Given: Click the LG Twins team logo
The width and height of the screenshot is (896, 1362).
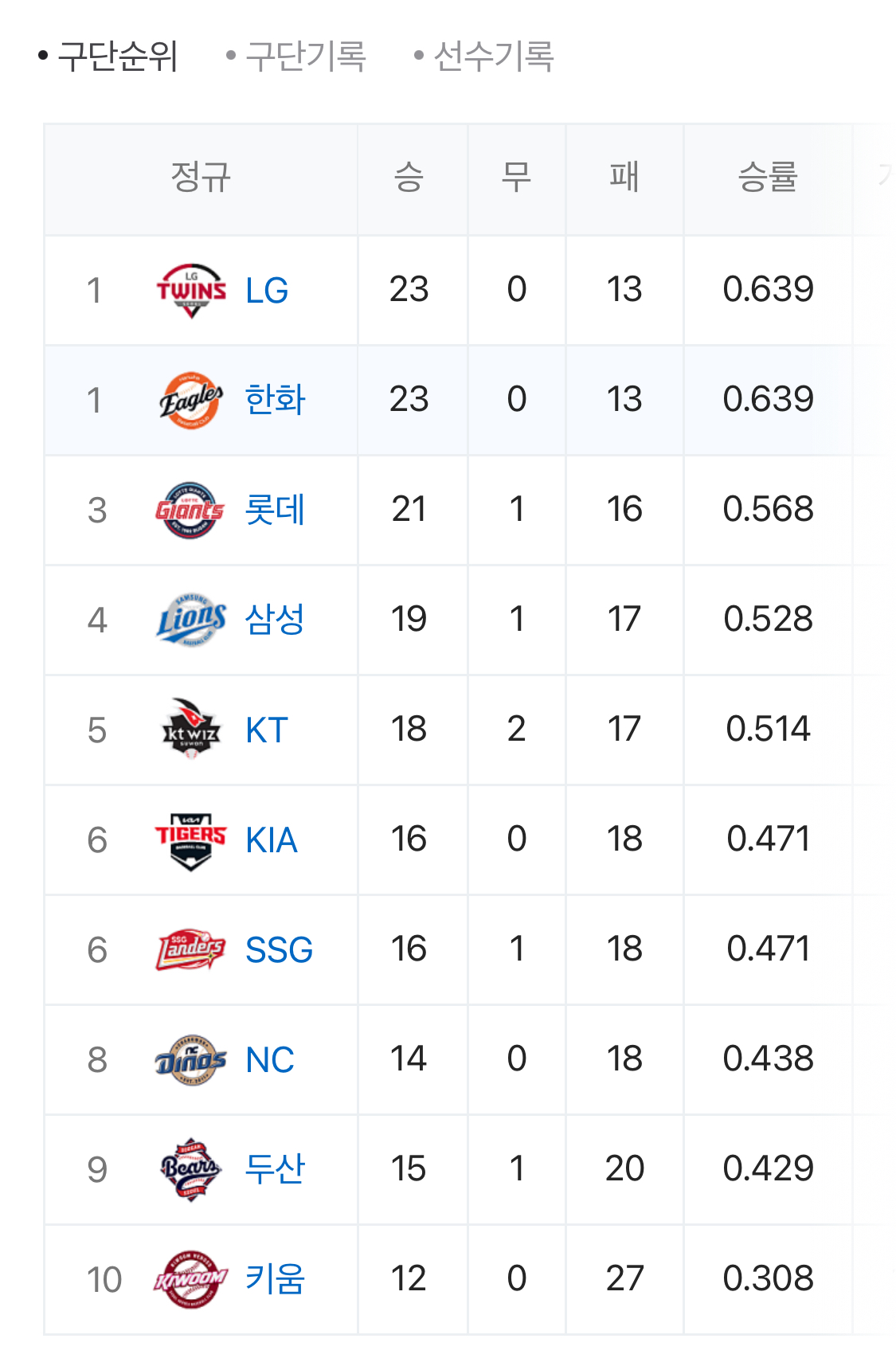Looking at the screenshot, I should (x=191, y=291).
